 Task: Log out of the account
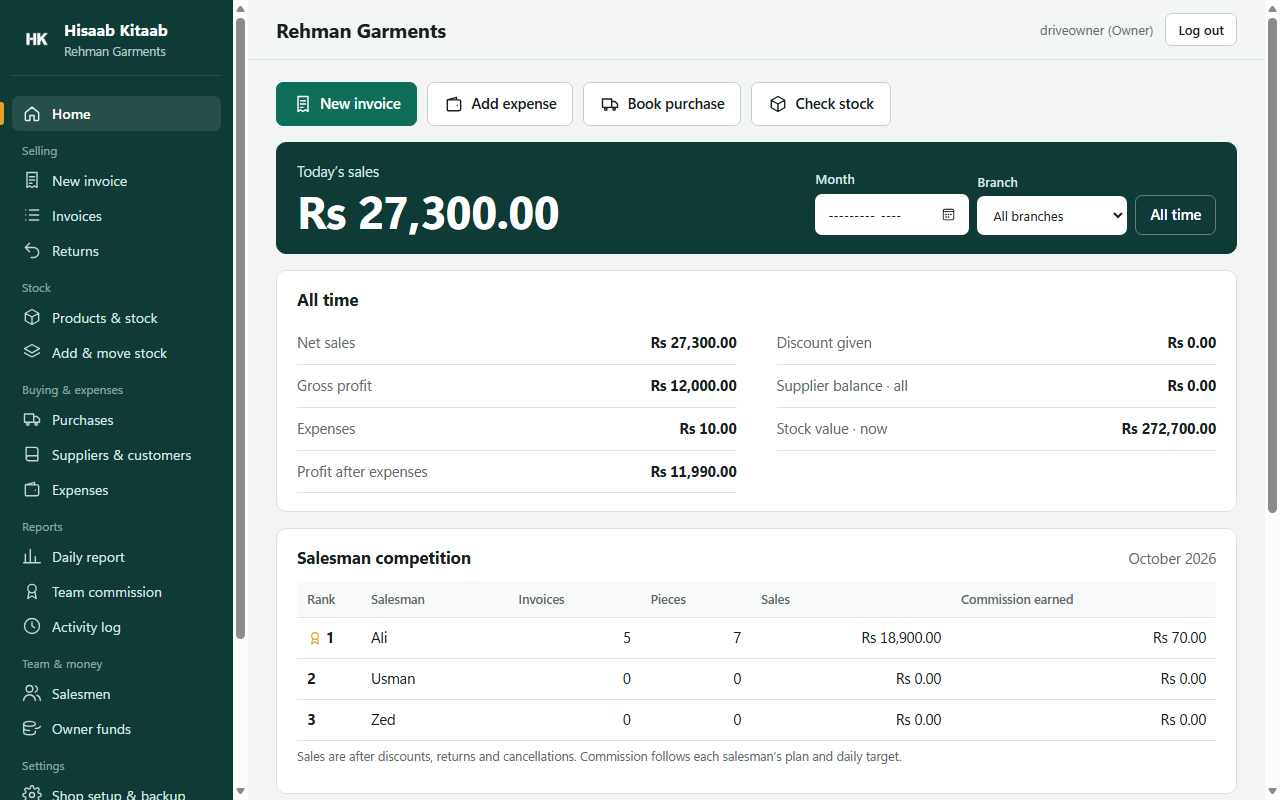(1201, 30)
